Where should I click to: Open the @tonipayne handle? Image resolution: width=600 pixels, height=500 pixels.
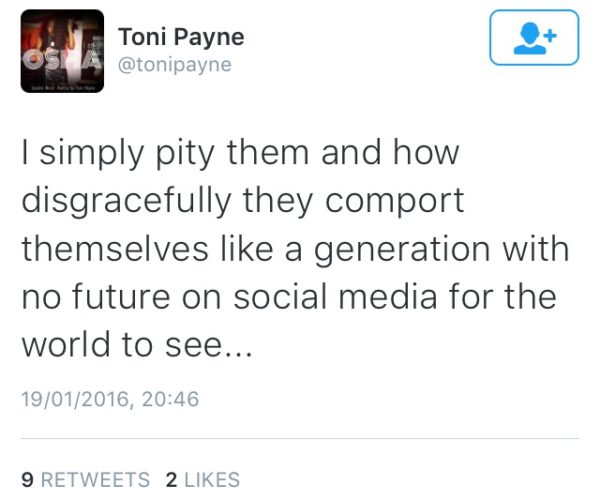point(175,65)
